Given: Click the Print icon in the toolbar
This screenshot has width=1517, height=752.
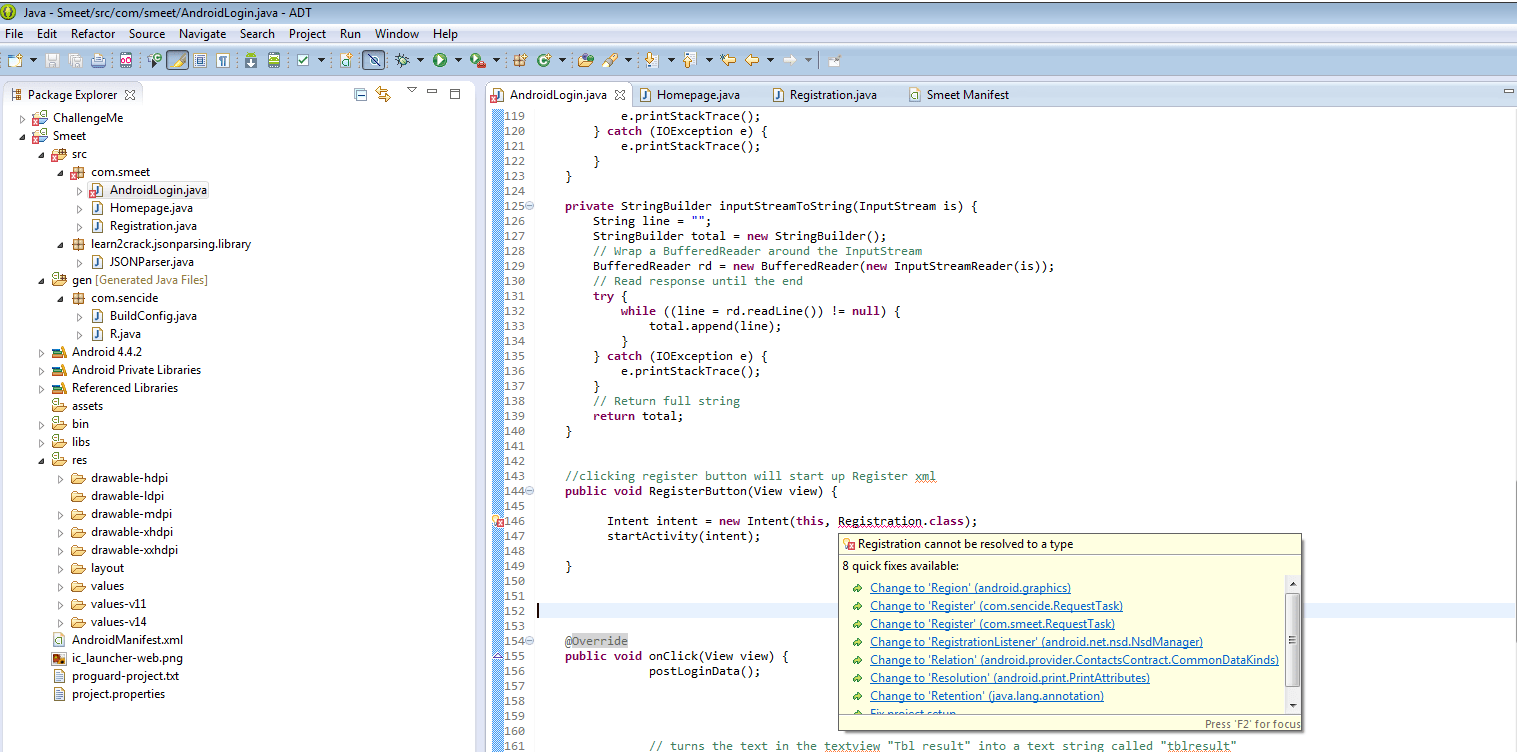Looking at the screenshot, I should point(98,61).
